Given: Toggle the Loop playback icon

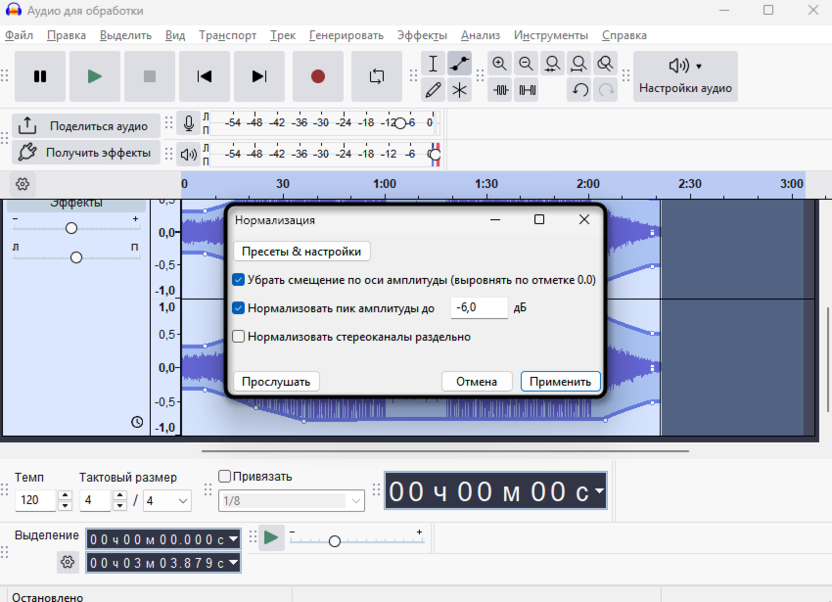Looking at the screenshot, I should (377, 76).
